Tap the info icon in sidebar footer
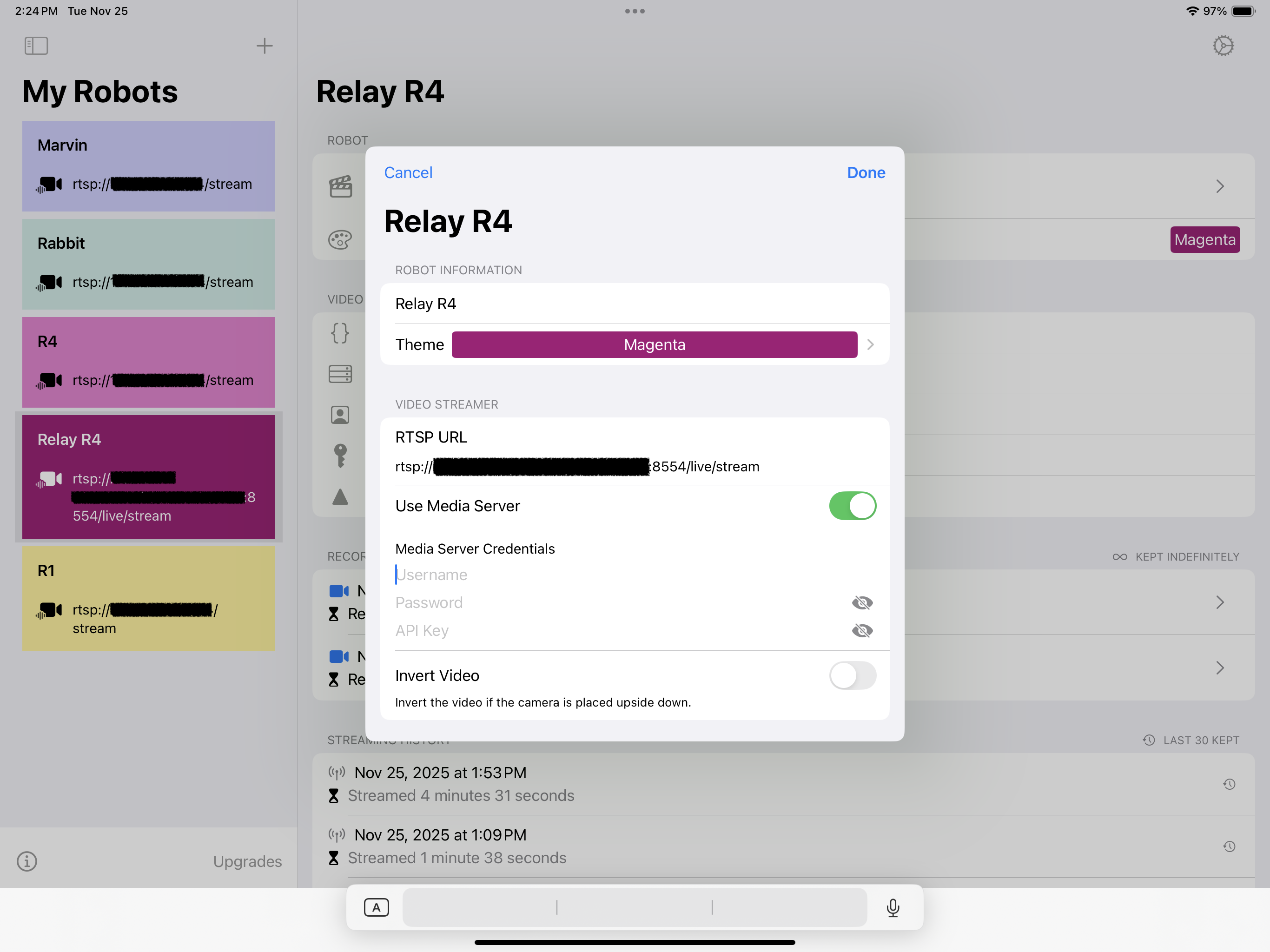The image size is (1270, 952). 27,861
